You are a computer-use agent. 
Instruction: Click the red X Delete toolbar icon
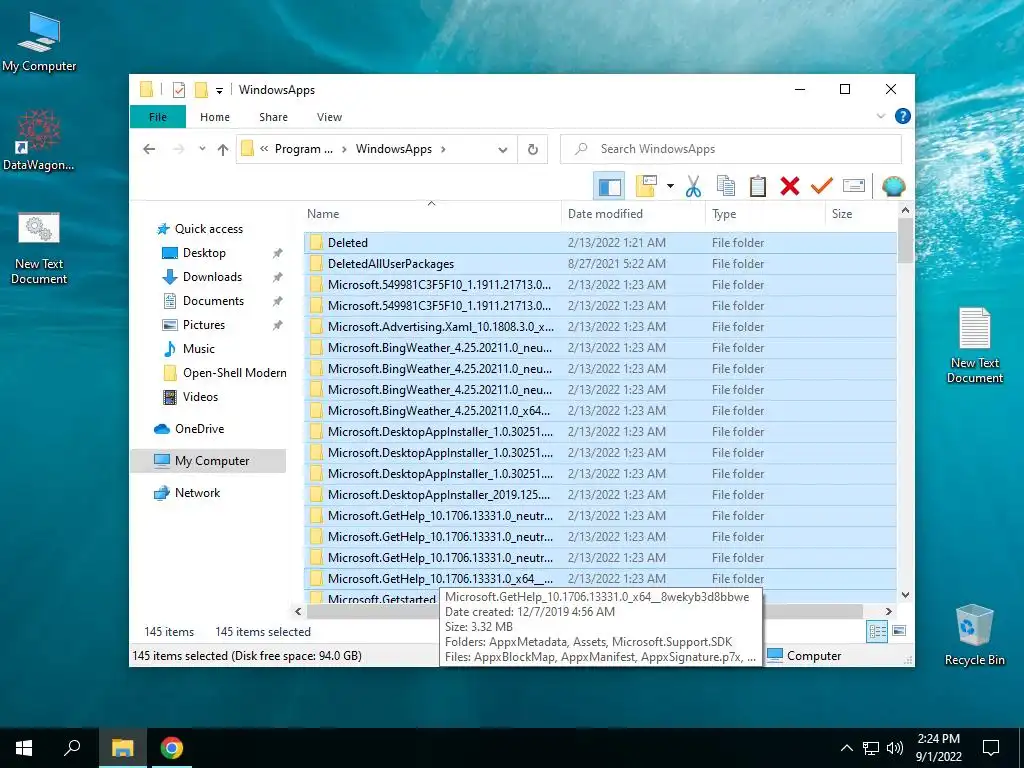point(790,186)
